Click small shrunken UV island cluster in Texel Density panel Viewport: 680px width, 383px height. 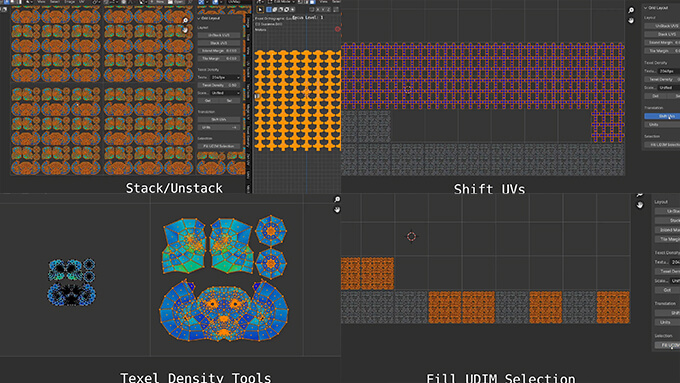click(x=72, y=282)
